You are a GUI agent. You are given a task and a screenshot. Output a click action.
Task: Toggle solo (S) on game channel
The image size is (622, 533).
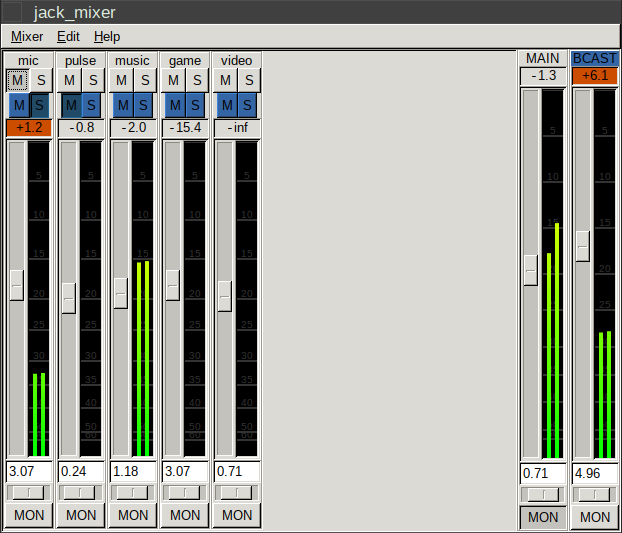point(197,81)
